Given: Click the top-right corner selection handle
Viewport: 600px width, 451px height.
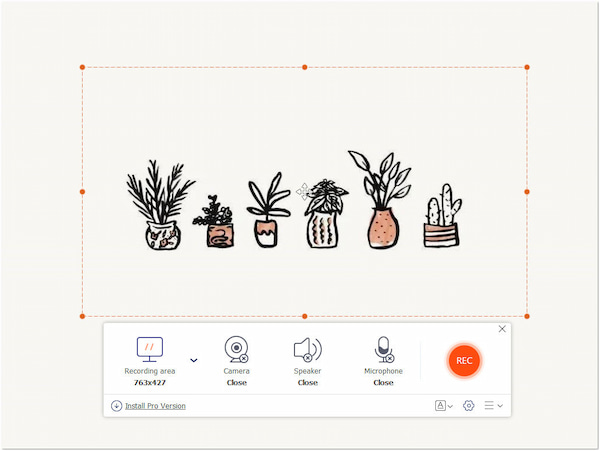Looking at the screenshot, I should tap(527, 67).
